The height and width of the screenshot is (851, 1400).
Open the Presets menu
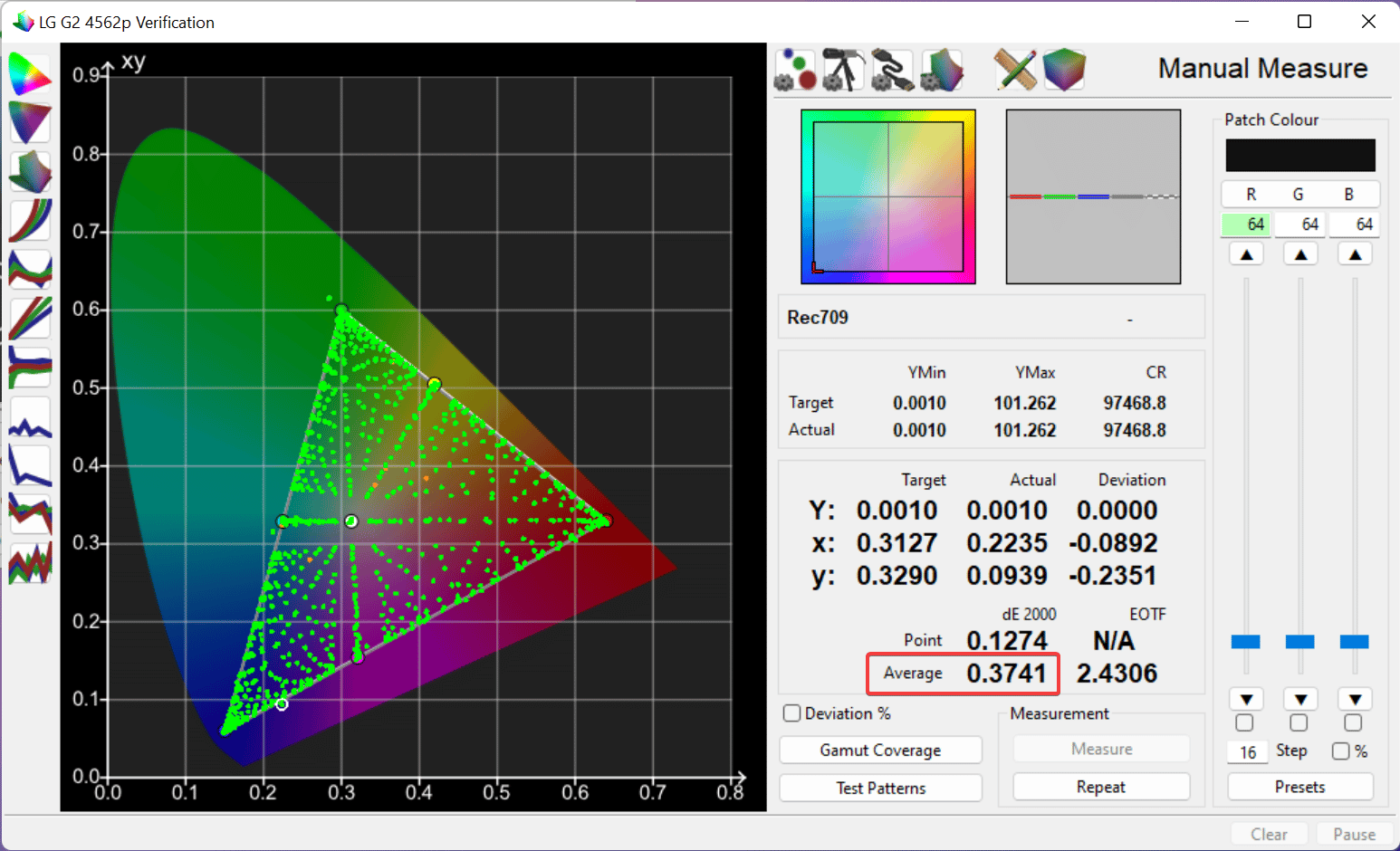click(1299, 787)
